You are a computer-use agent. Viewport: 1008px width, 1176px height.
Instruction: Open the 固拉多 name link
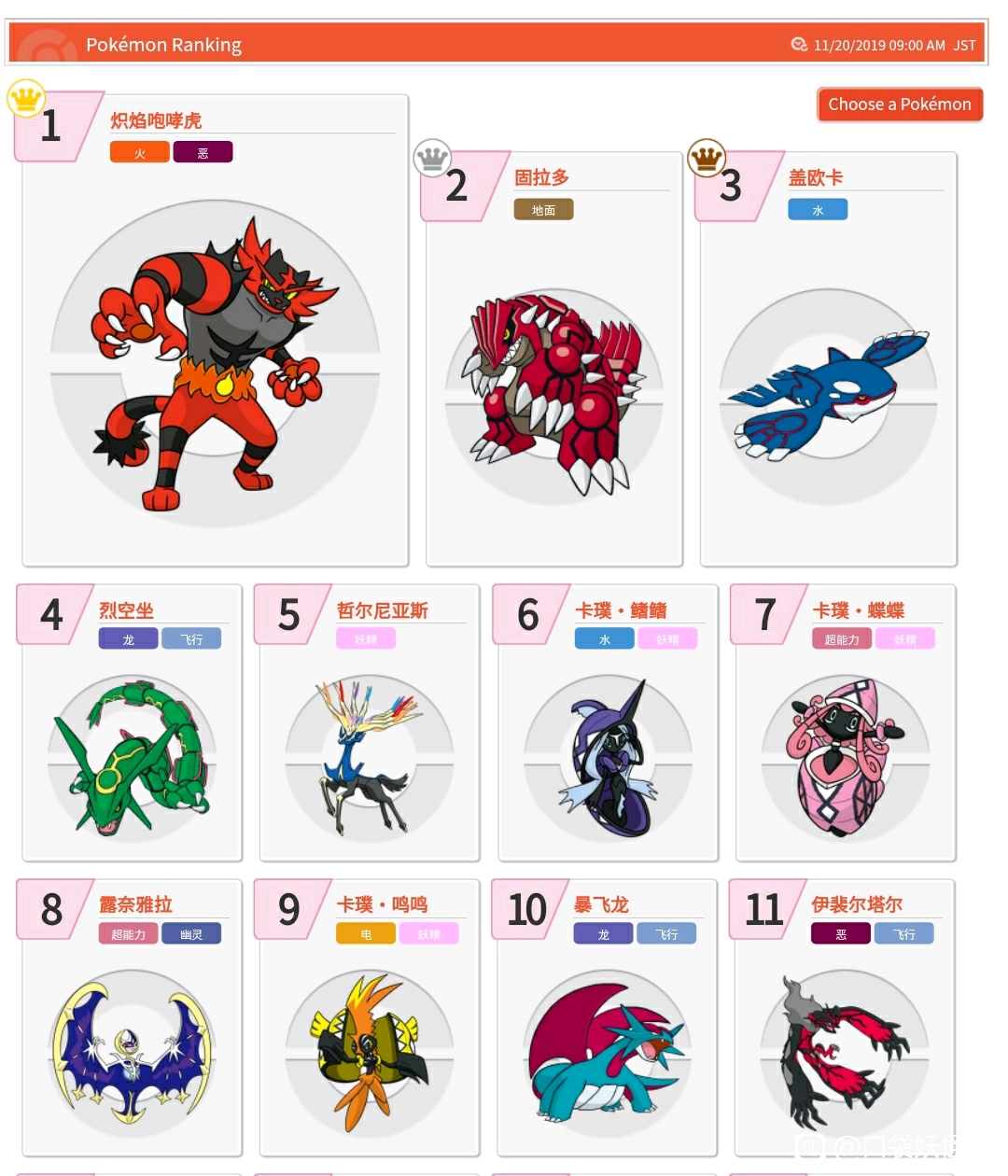tap(541, 177)
